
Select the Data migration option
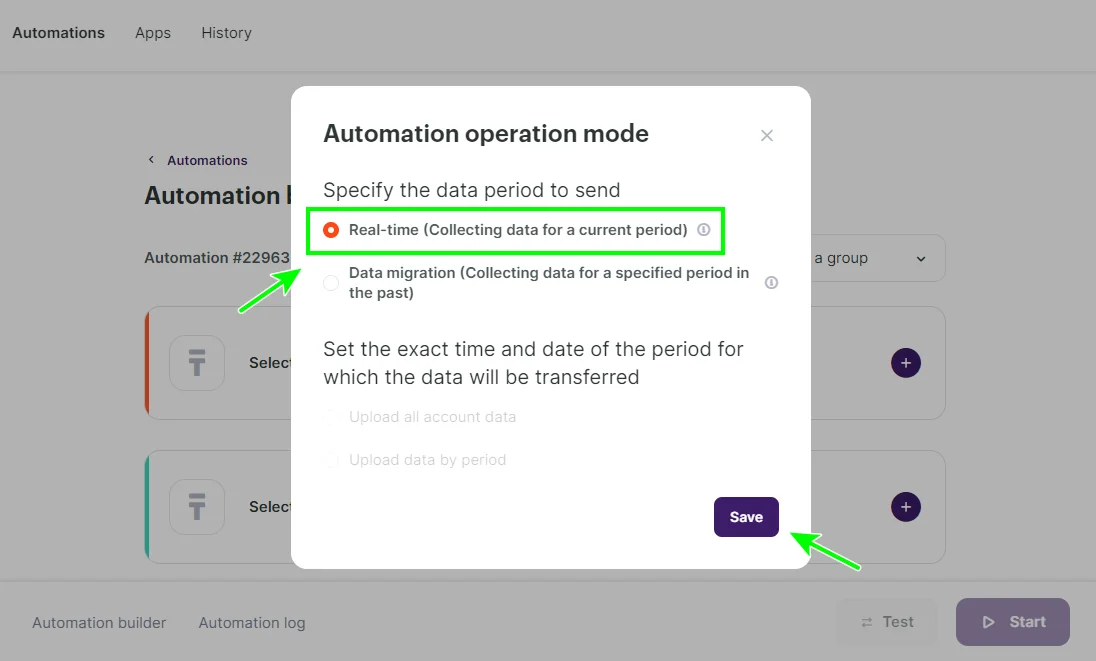(331, 283)
